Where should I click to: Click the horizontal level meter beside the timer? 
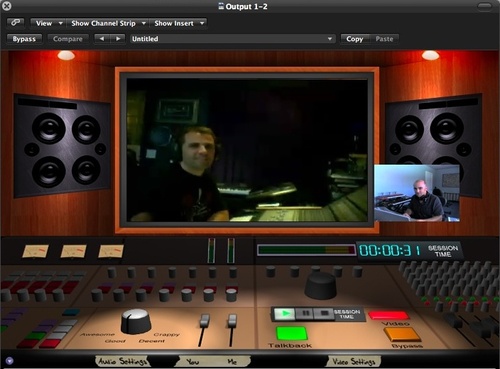pos(306,250)
